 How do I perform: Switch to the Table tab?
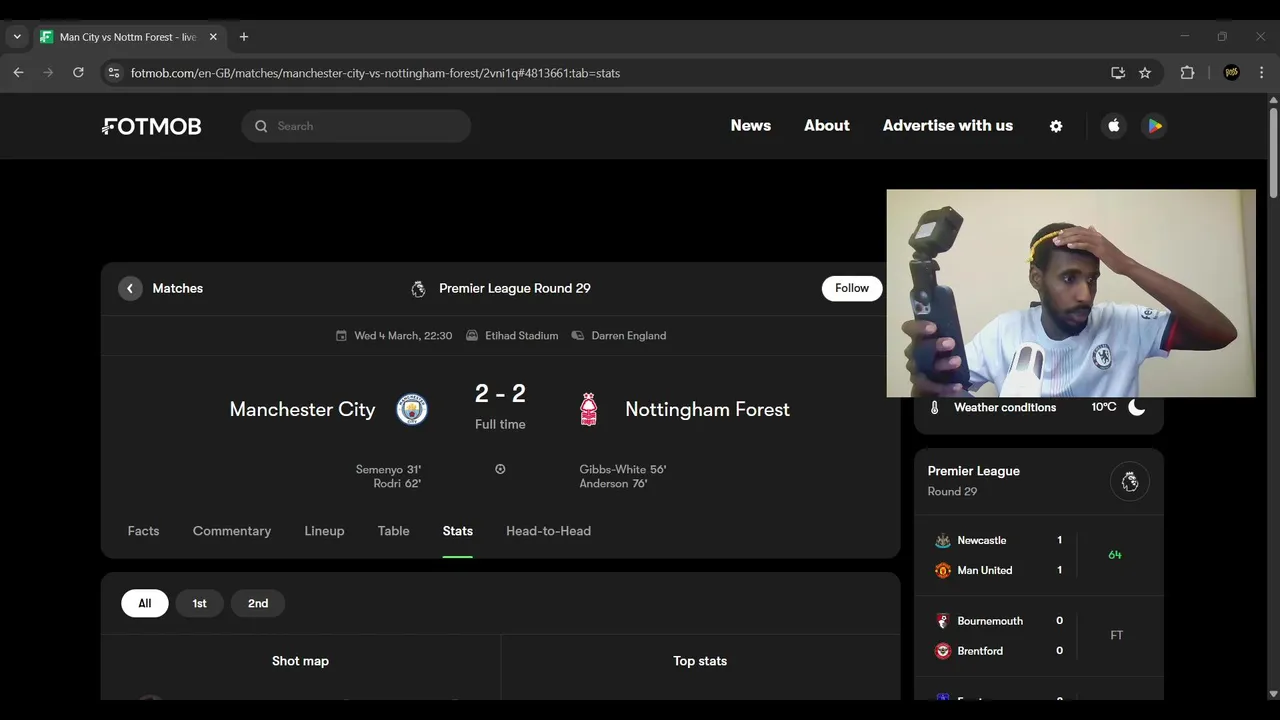pos(394,531)
